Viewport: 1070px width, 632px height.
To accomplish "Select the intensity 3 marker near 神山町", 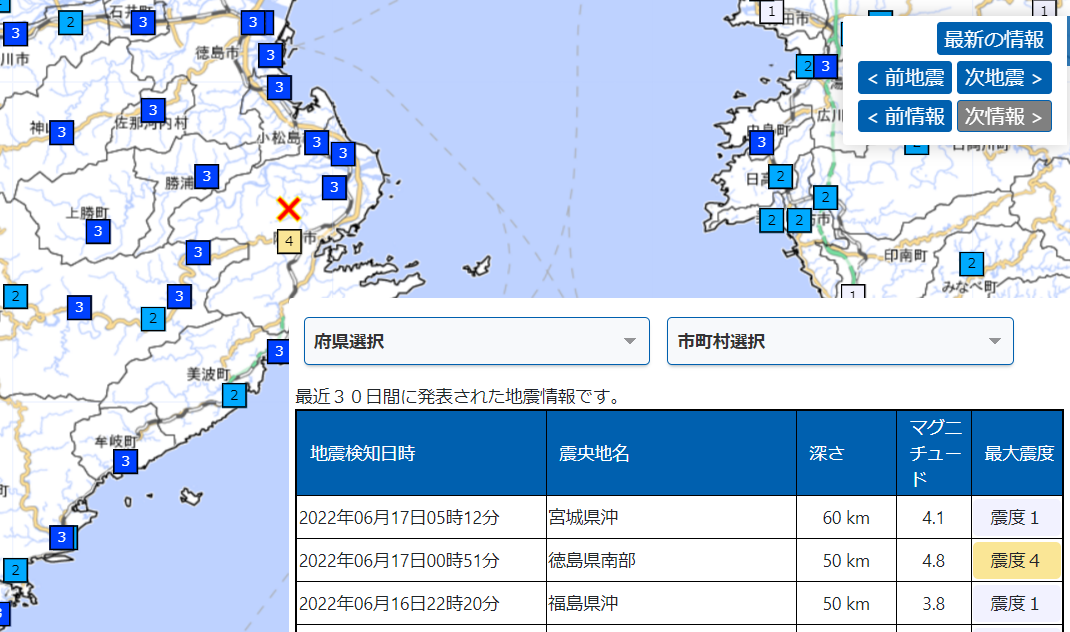I will point(61,131).
